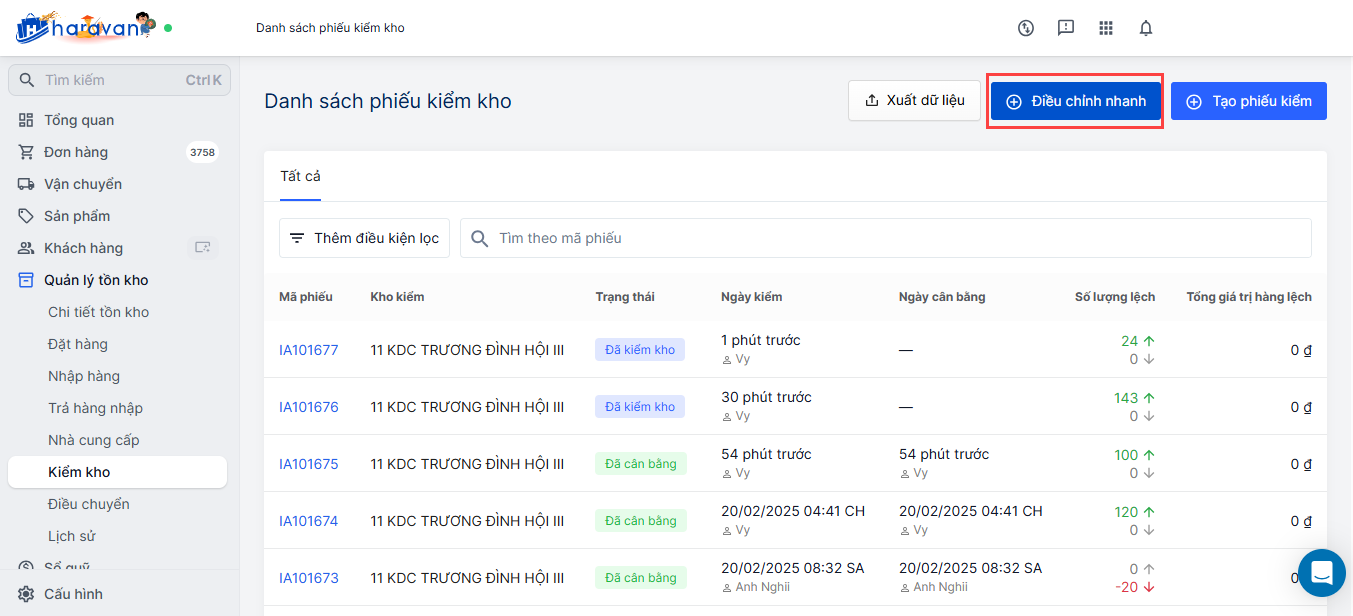
Task: Click the Vận chuyển truck icon
Action: [x=26, y=184]
